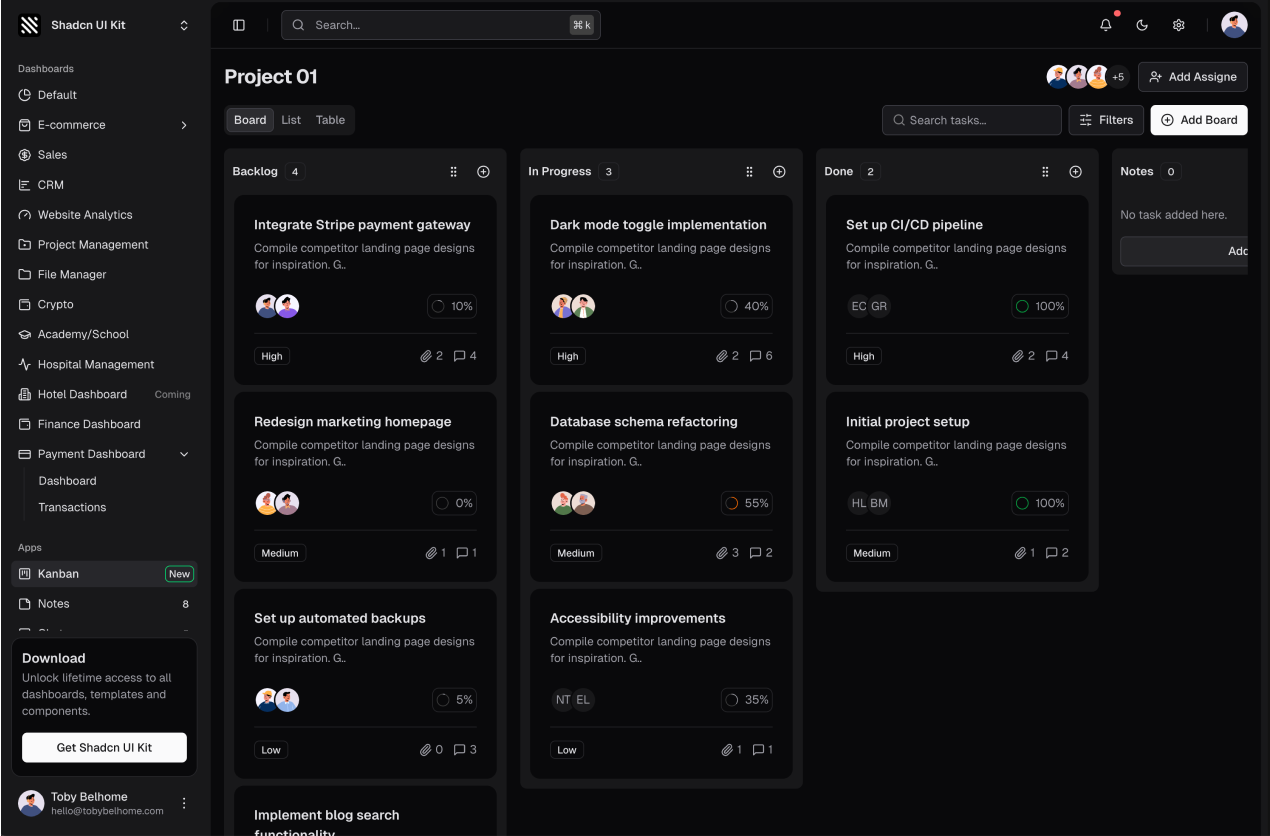Screen dimensions: 1270x836
Task: Click NT EL assignee initials
Action: pyautogui.click(x=573, y=700)
